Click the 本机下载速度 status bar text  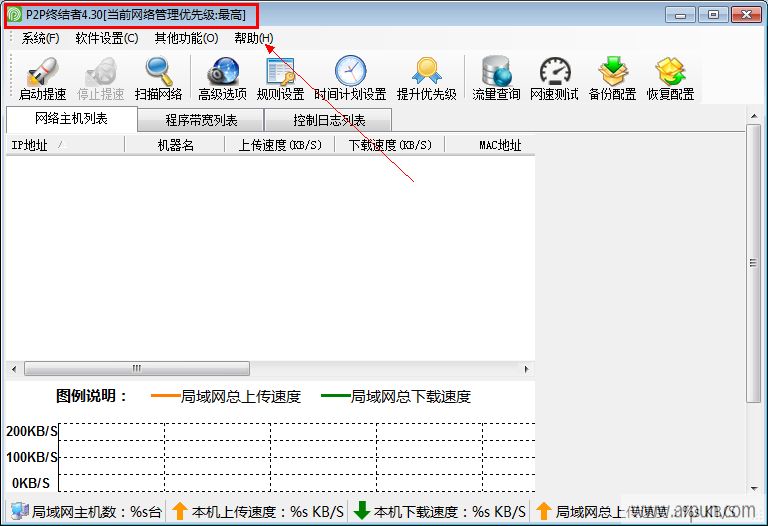point(450,512)
